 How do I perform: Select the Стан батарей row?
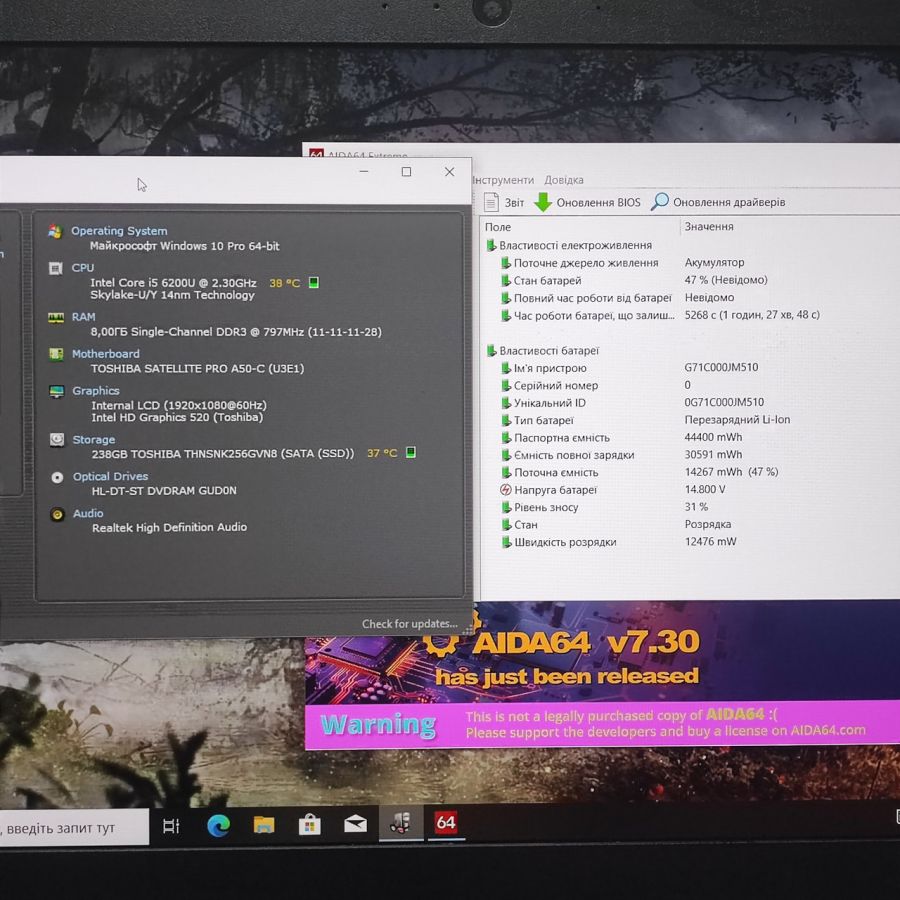pyautogui.click(x=689, y=280)
